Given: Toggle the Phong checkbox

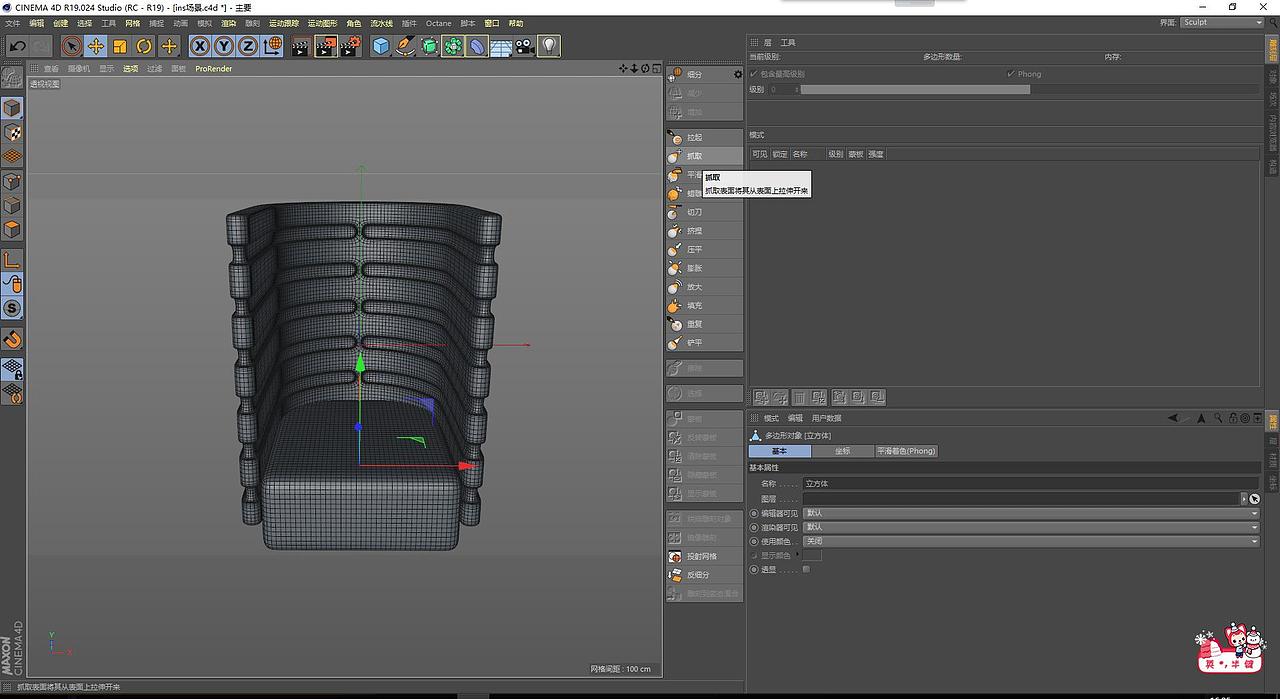Looking at the screenshot, I should pyautogui.click(x=1011, y=74).
